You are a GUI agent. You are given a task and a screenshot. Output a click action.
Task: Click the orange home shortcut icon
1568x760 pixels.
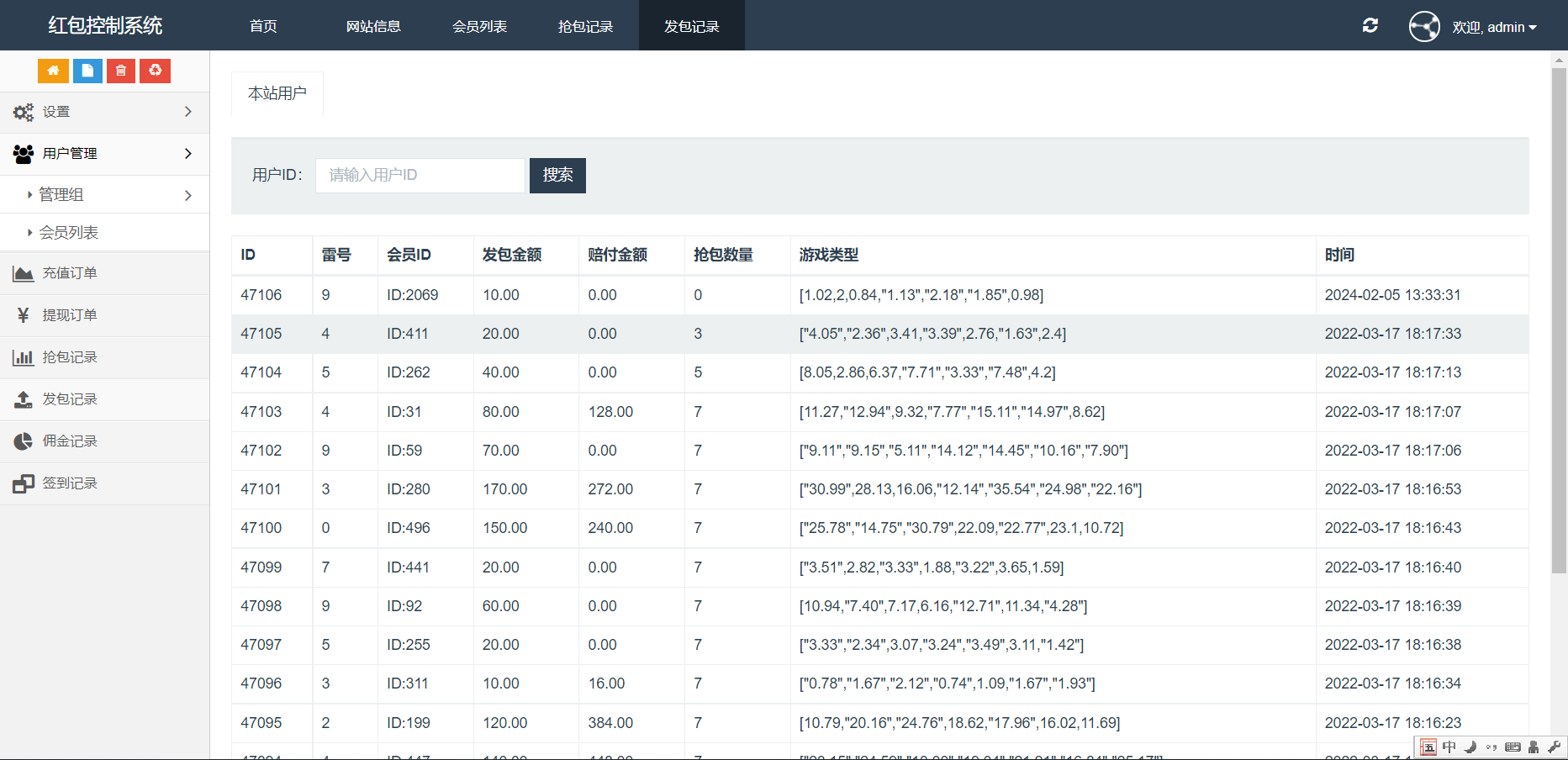(53, 71)
